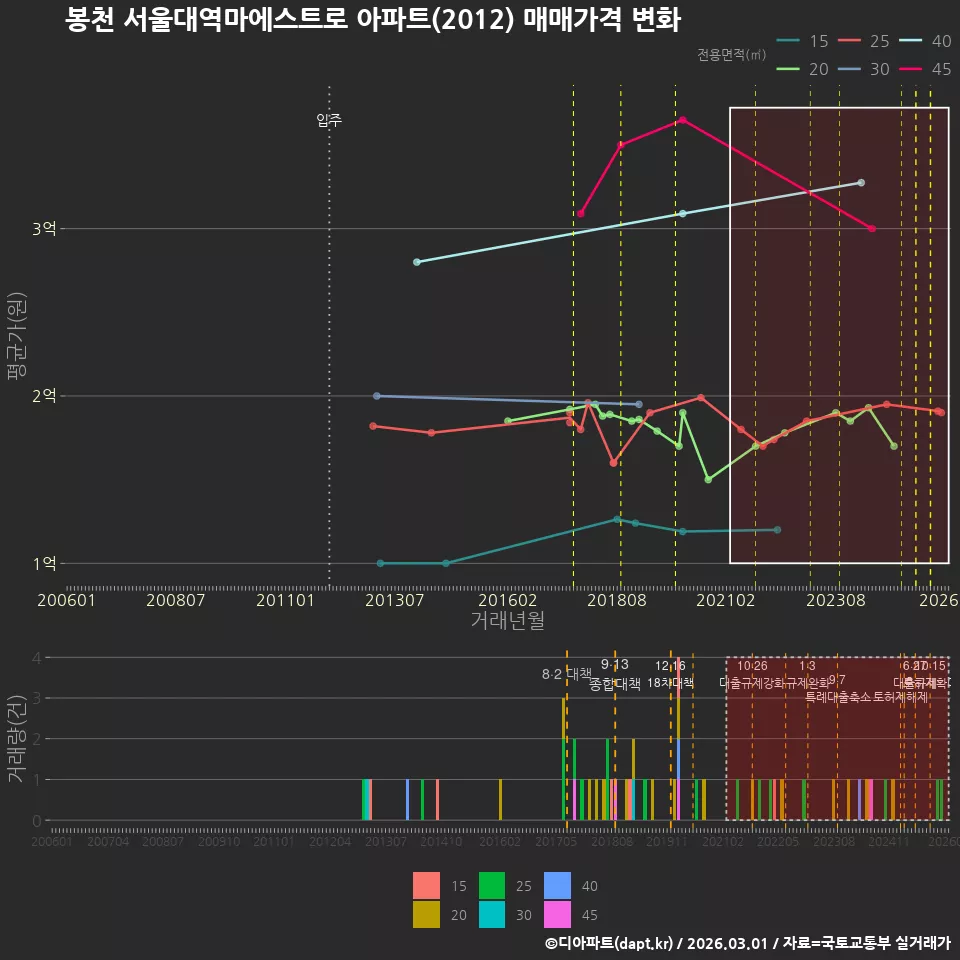This screenshot has width=960, height=960.
Task: Click the 입주 label on dotted line
Action: coord(329,119)
